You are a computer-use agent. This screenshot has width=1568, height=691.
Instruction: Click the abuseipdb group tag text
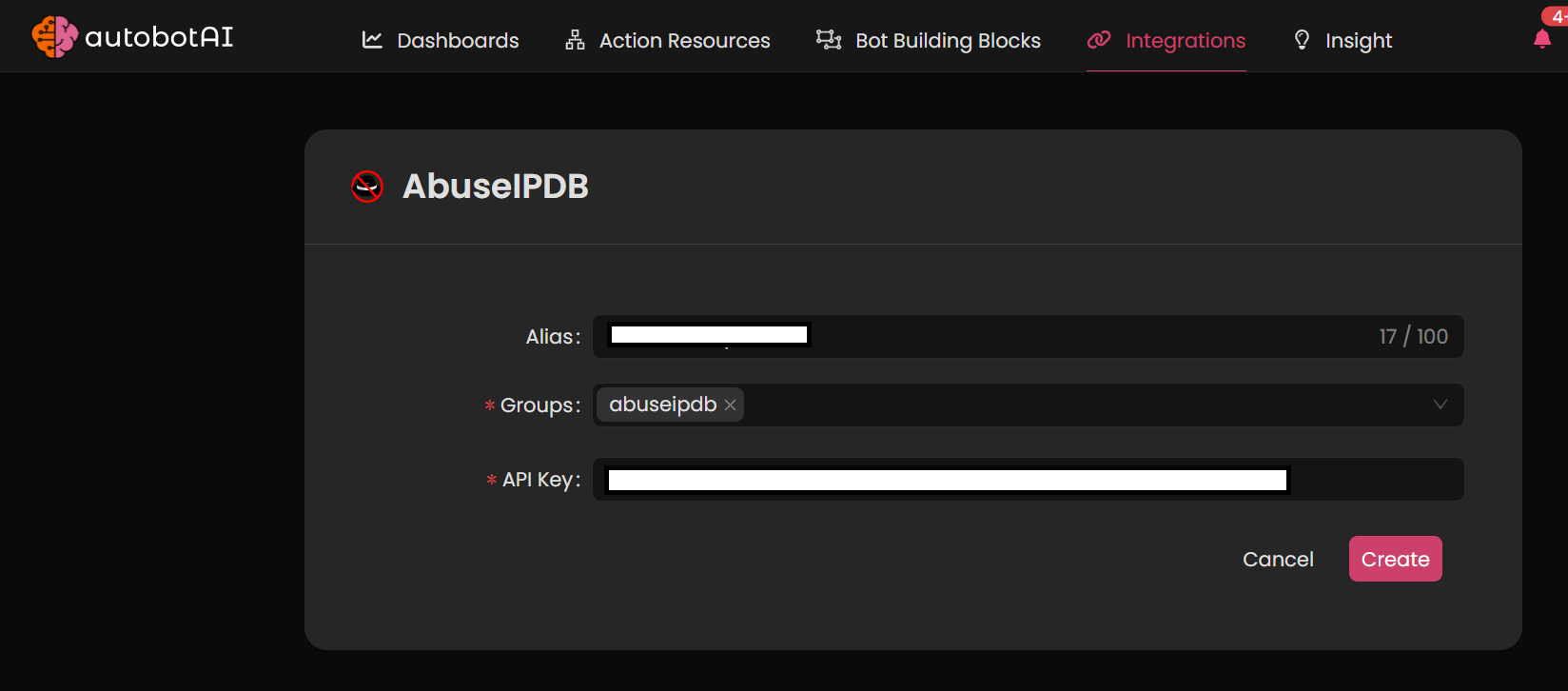tap(662, 405)
